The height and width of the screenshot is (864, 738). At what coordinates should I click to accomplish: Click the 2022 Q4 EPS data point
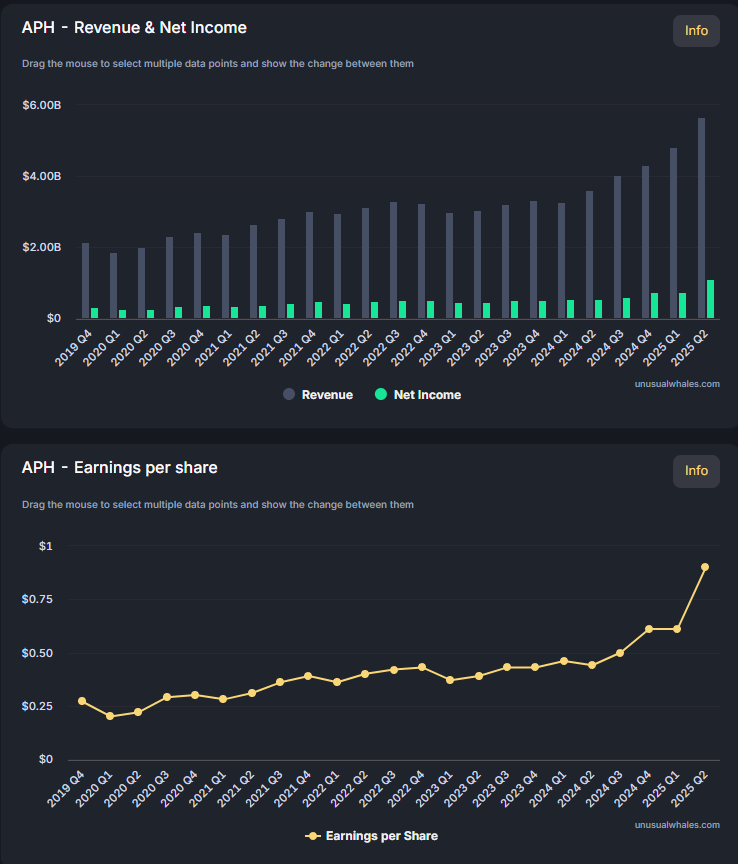coord(422,667)
